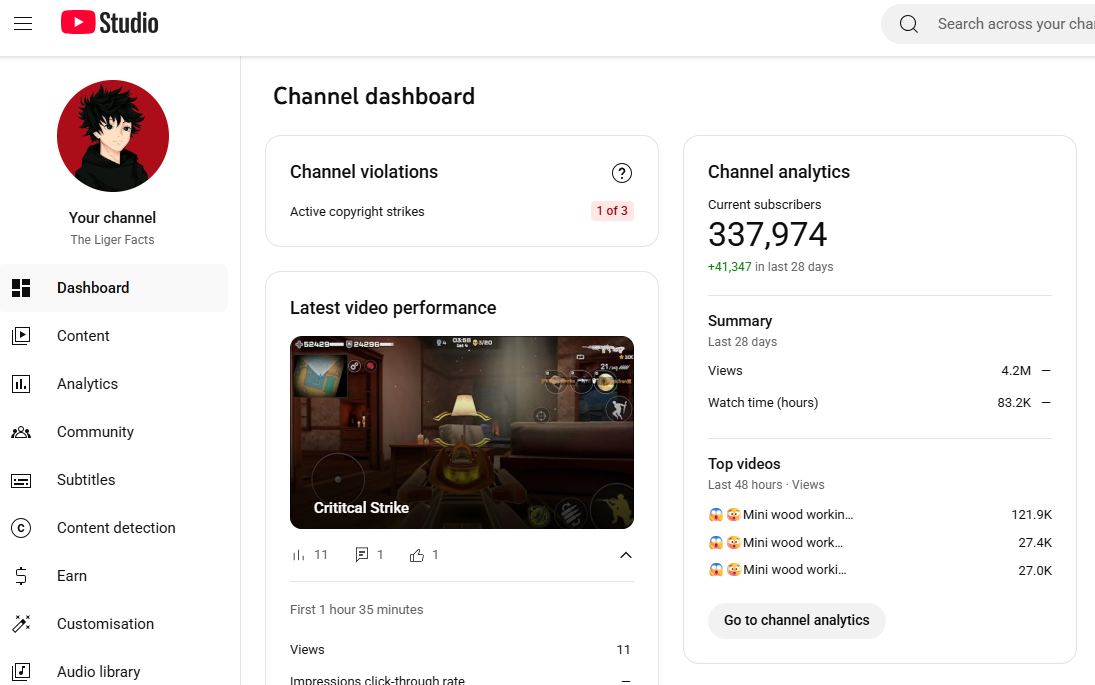1095x685 pixels.
Task: Click the Content detection copyright icon
Action: tap(21, 528)
